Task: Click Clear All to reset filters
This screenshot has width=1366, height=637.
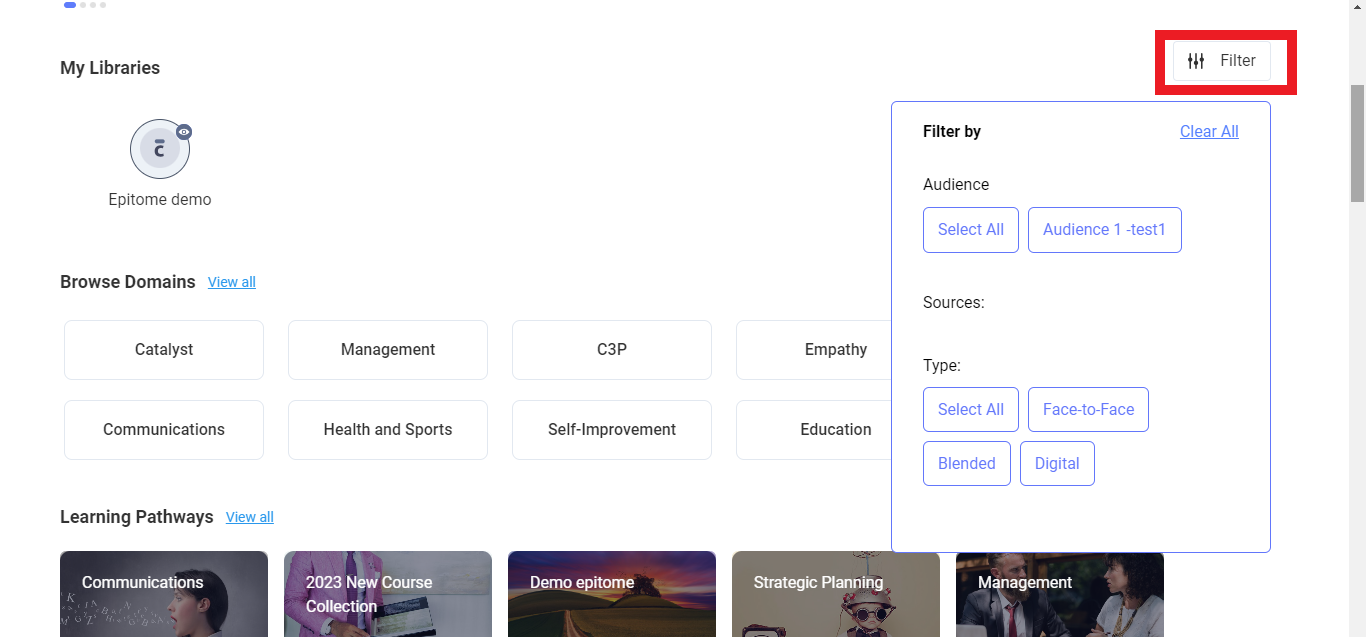Action: [x=1209, y=131]
